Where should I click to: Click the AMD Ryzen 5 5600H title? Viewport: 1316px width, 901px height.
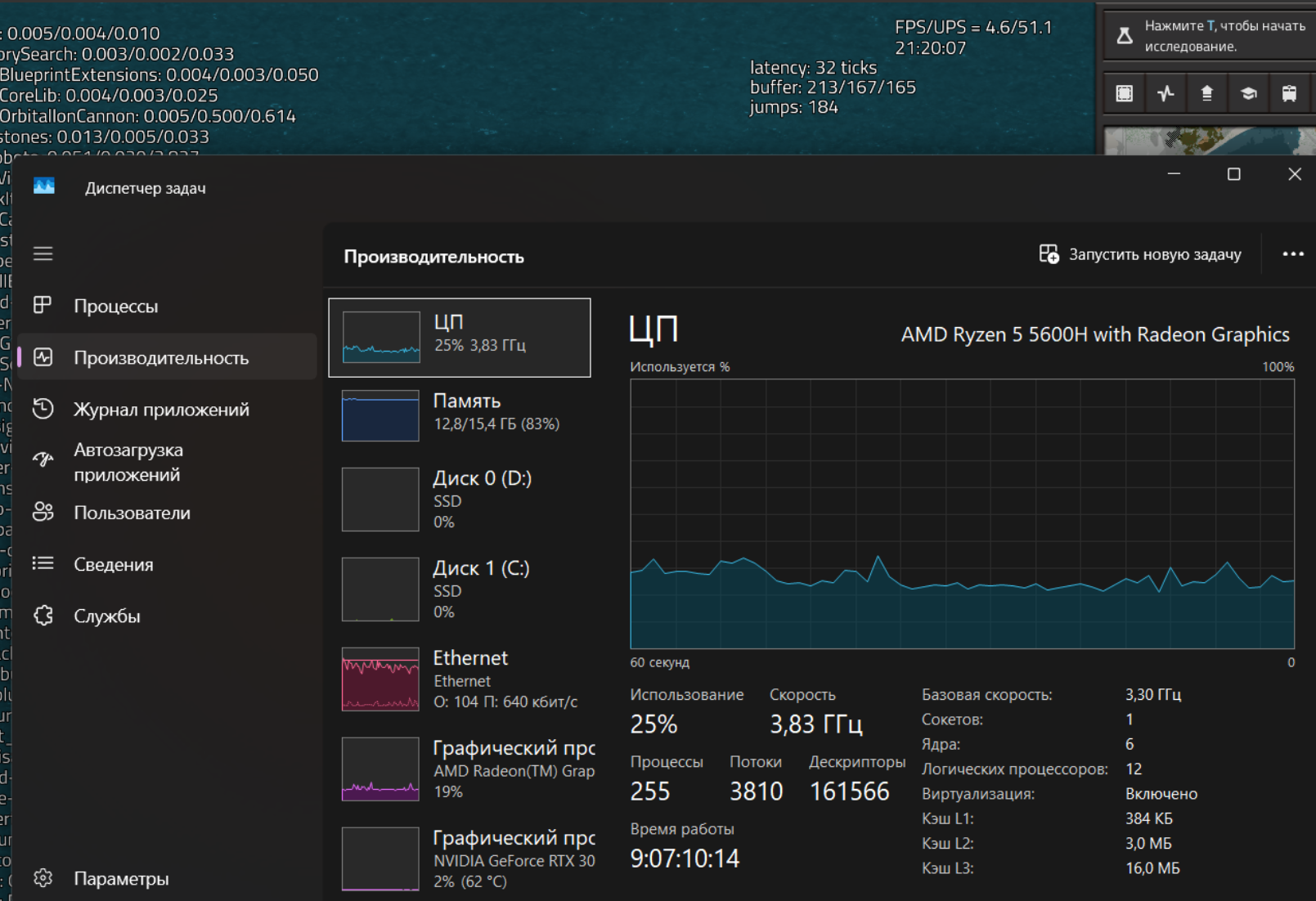(1095, 334)
